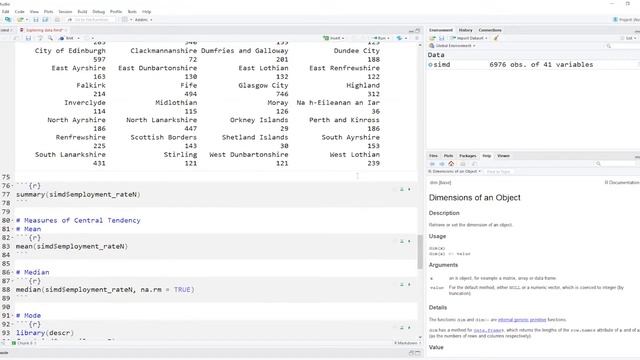Click the Knit button in editor toolbar
The height and width of the screenshot is (360, 640).
[x=67, y=38]
